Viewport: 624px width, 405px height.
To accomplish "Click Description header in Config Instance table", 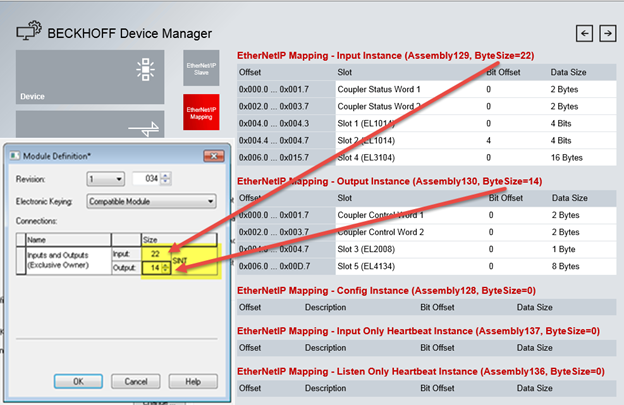I will (x=326, y=307).
